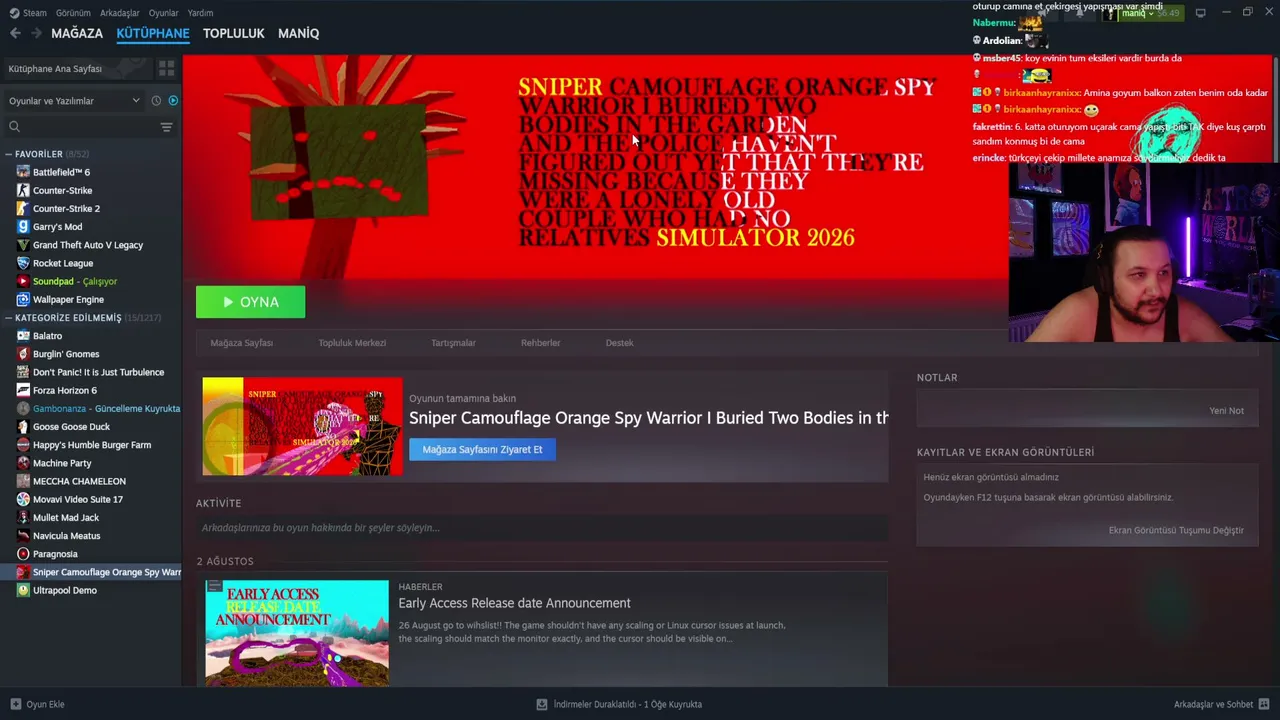Open the Yardım menu
This screenshot has height=720, width=1280.
pos(201,13)
